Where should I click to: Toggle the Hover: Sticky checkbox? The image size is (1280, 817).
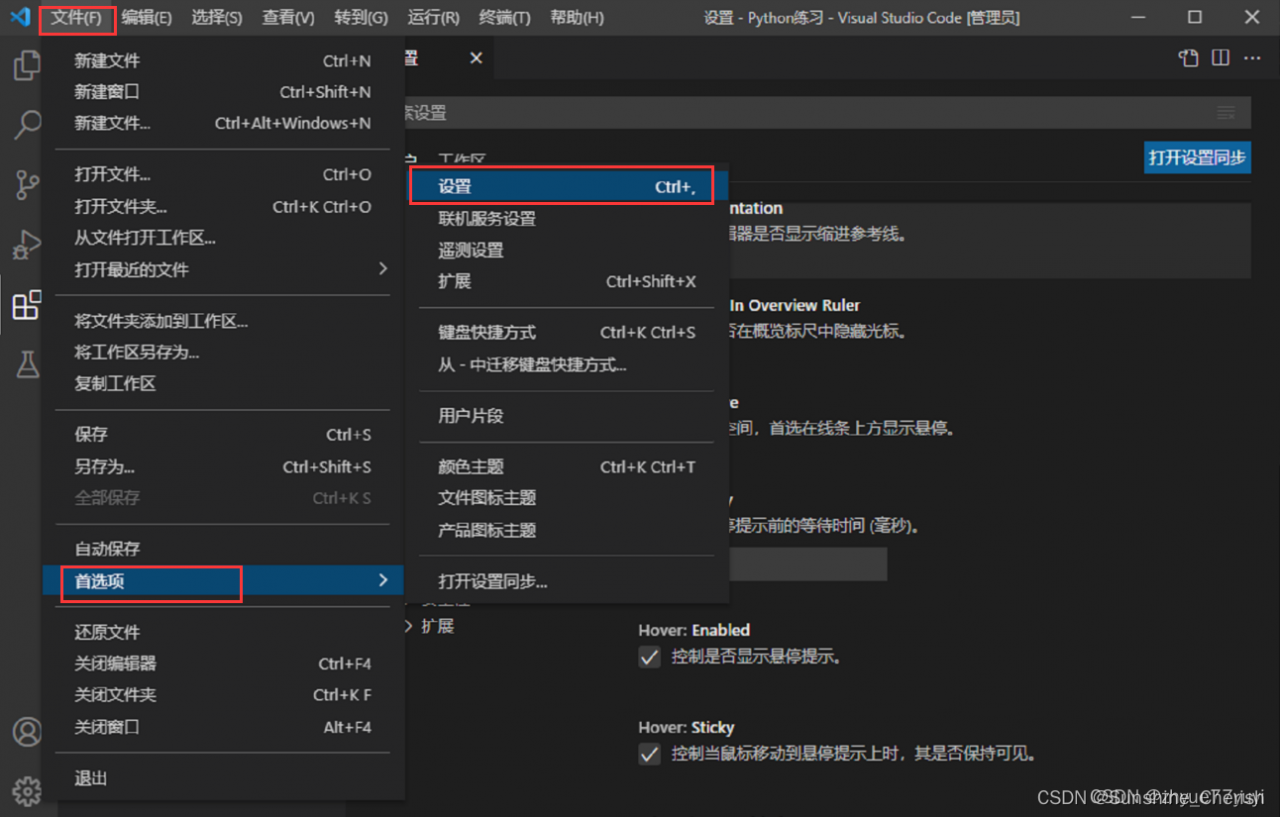click(x=650, y=754)
